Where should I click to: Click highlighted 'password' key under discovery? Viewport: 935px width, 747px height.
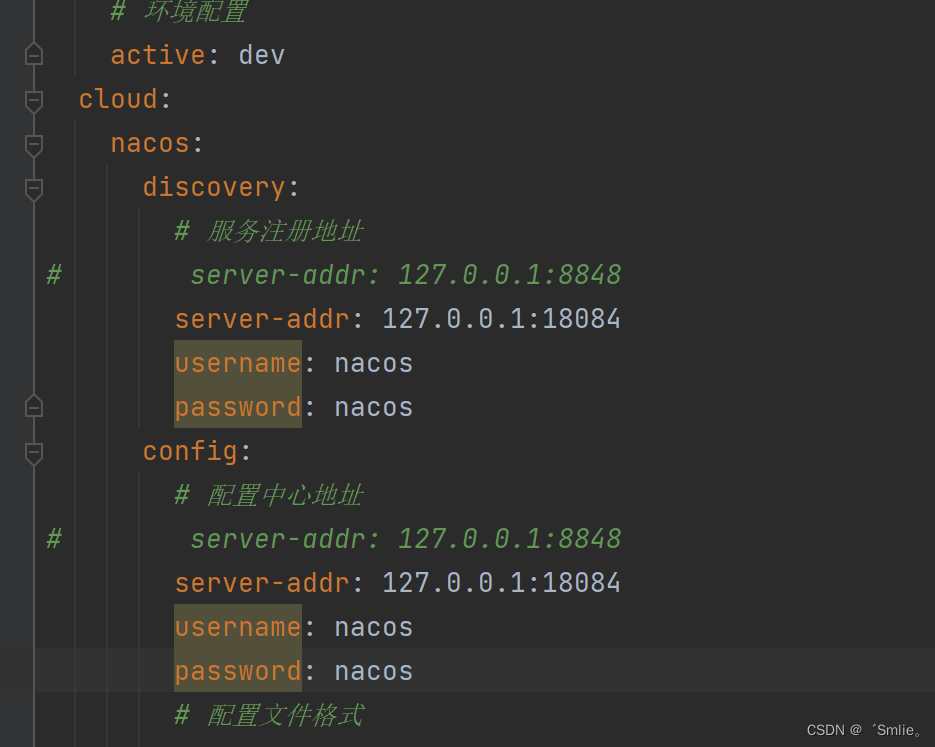[238, 407]
